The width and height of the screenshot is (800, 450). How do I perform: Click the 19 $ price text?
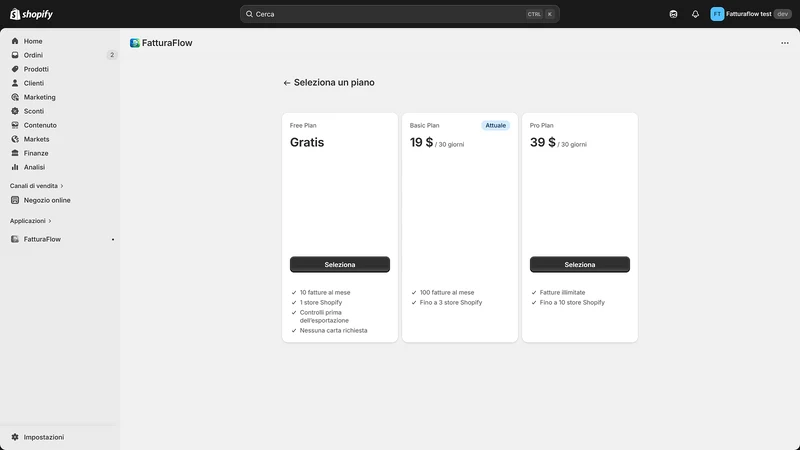point(421,142)
